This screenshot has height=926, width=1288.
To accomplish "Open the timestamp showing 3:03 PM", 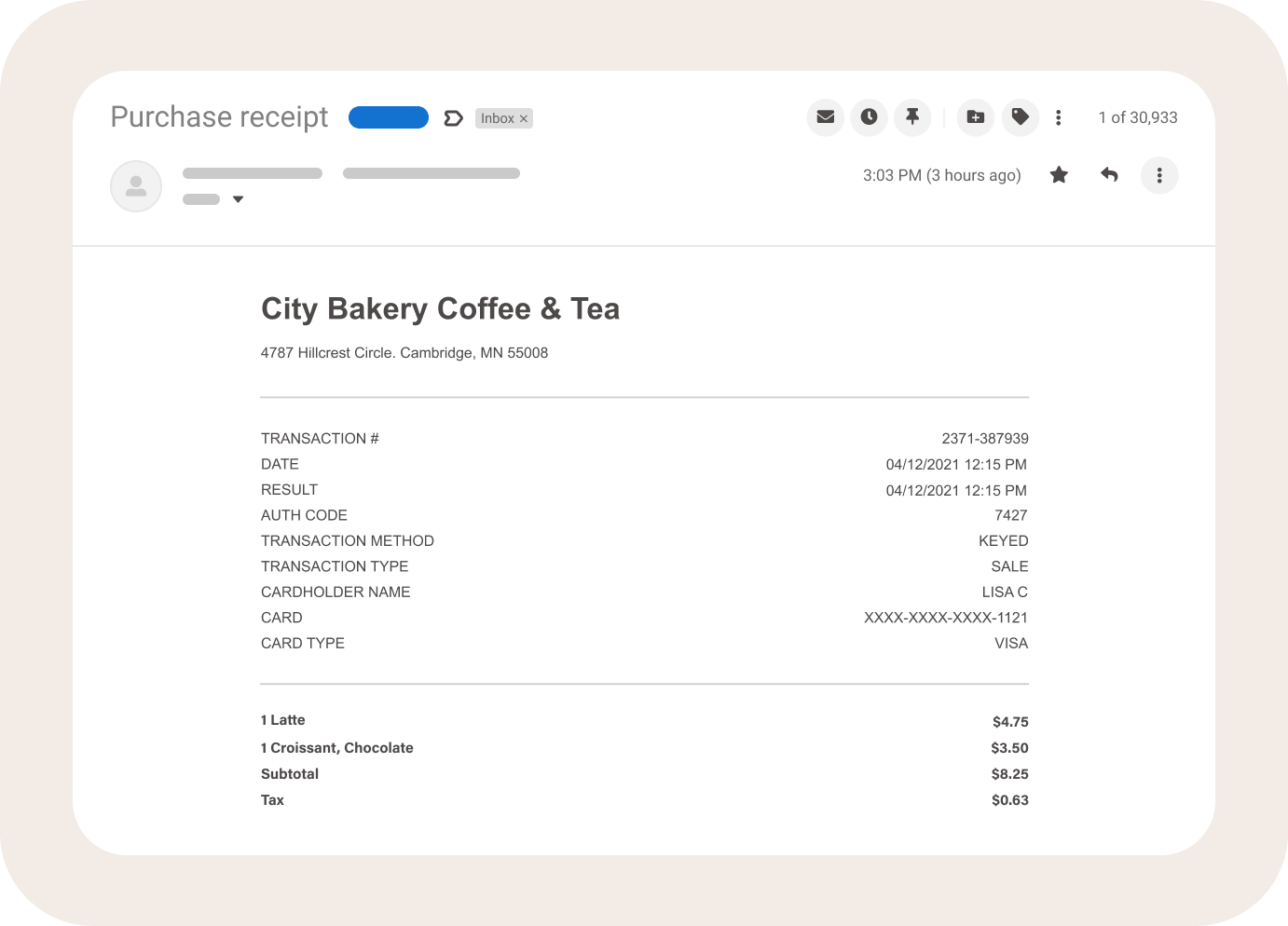I will tap(941, 175).
